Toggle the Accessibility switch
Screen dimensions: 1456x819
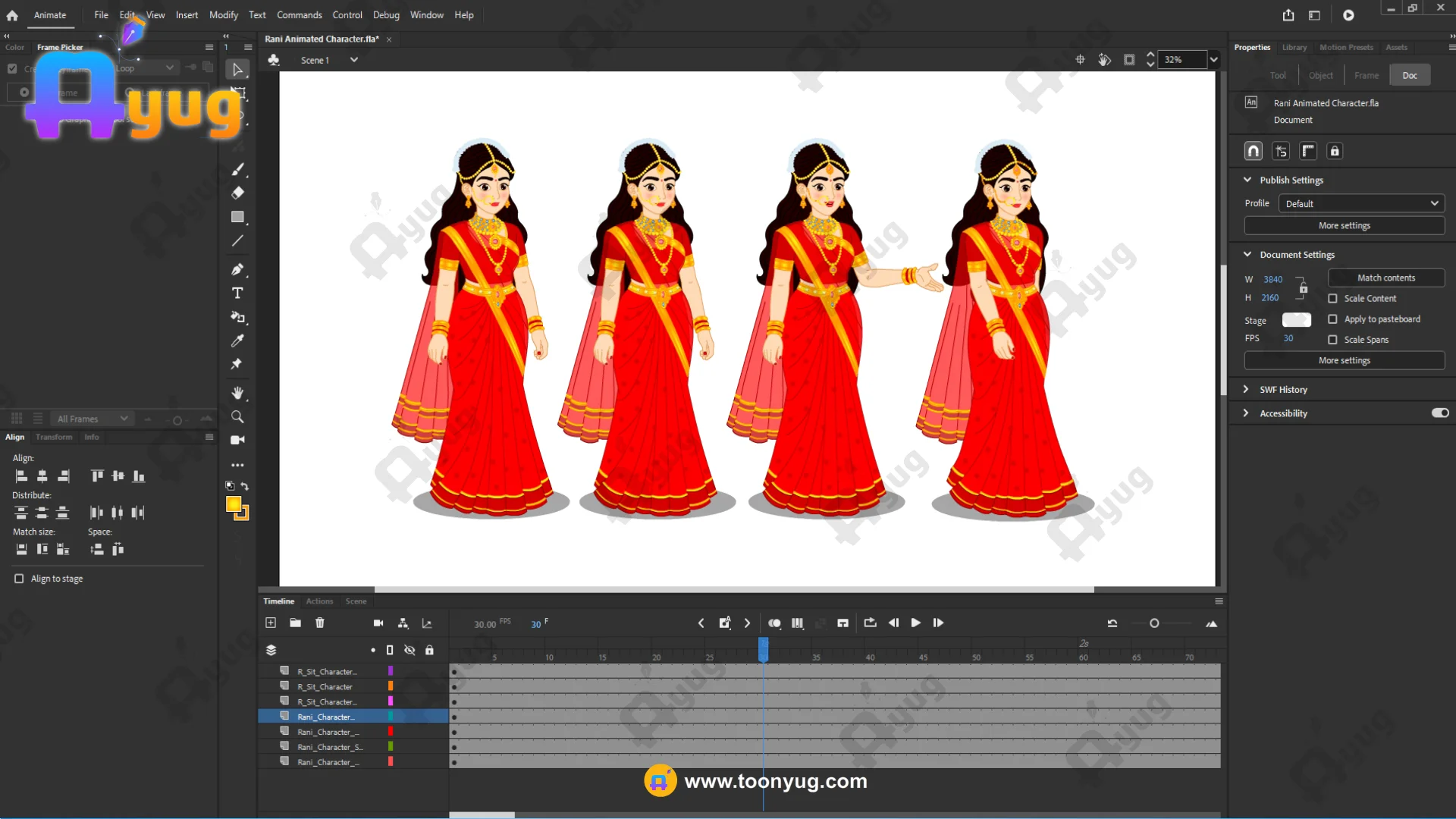(1439, 413)
